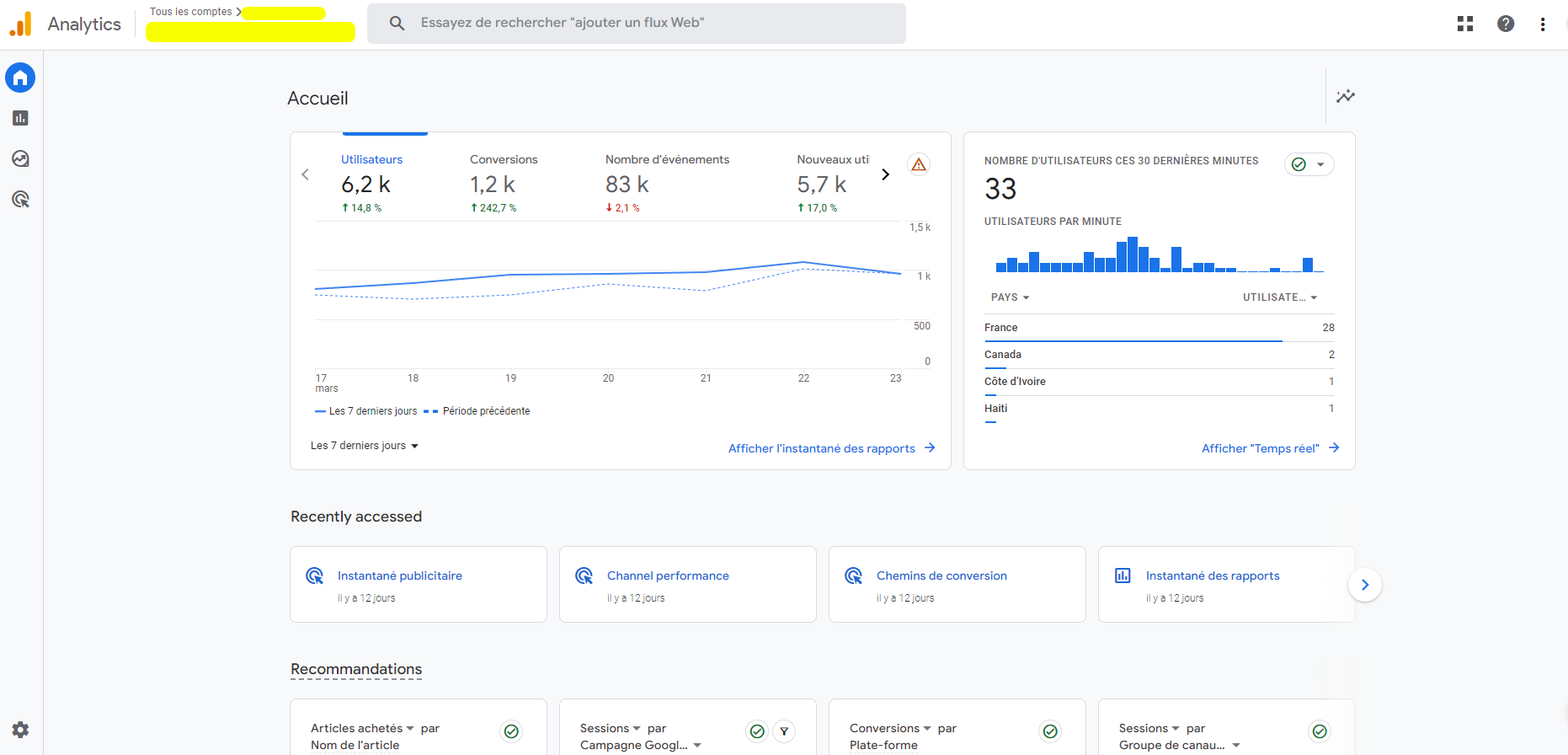Screen dimensions: 1568x755
Task: Click the green check on Conversions Plate-forme card
Action: coord(1050,731)
